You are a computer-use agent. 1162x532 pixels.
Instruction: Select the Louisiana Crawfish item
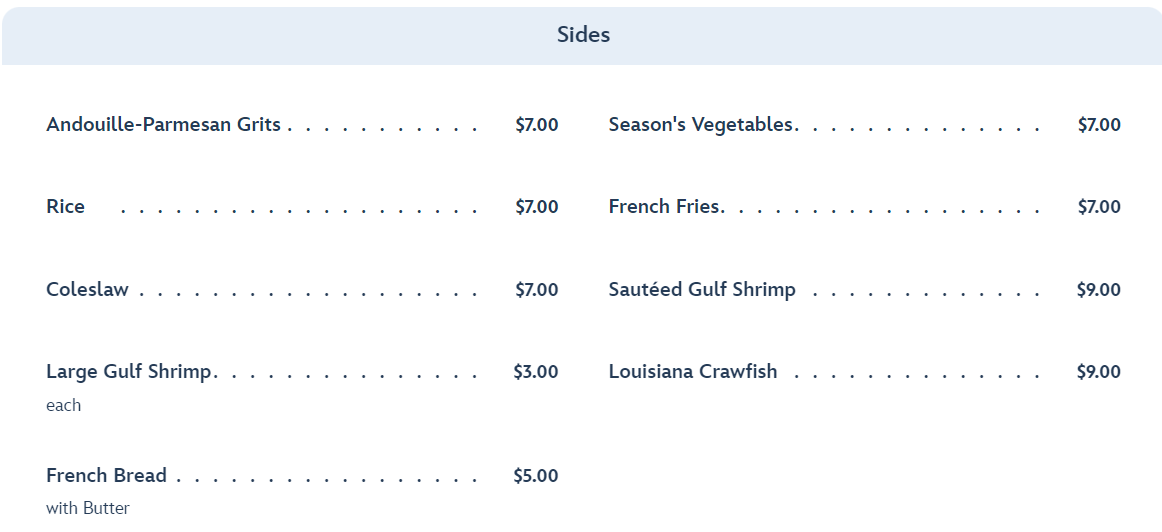click(x=693, y=372)
